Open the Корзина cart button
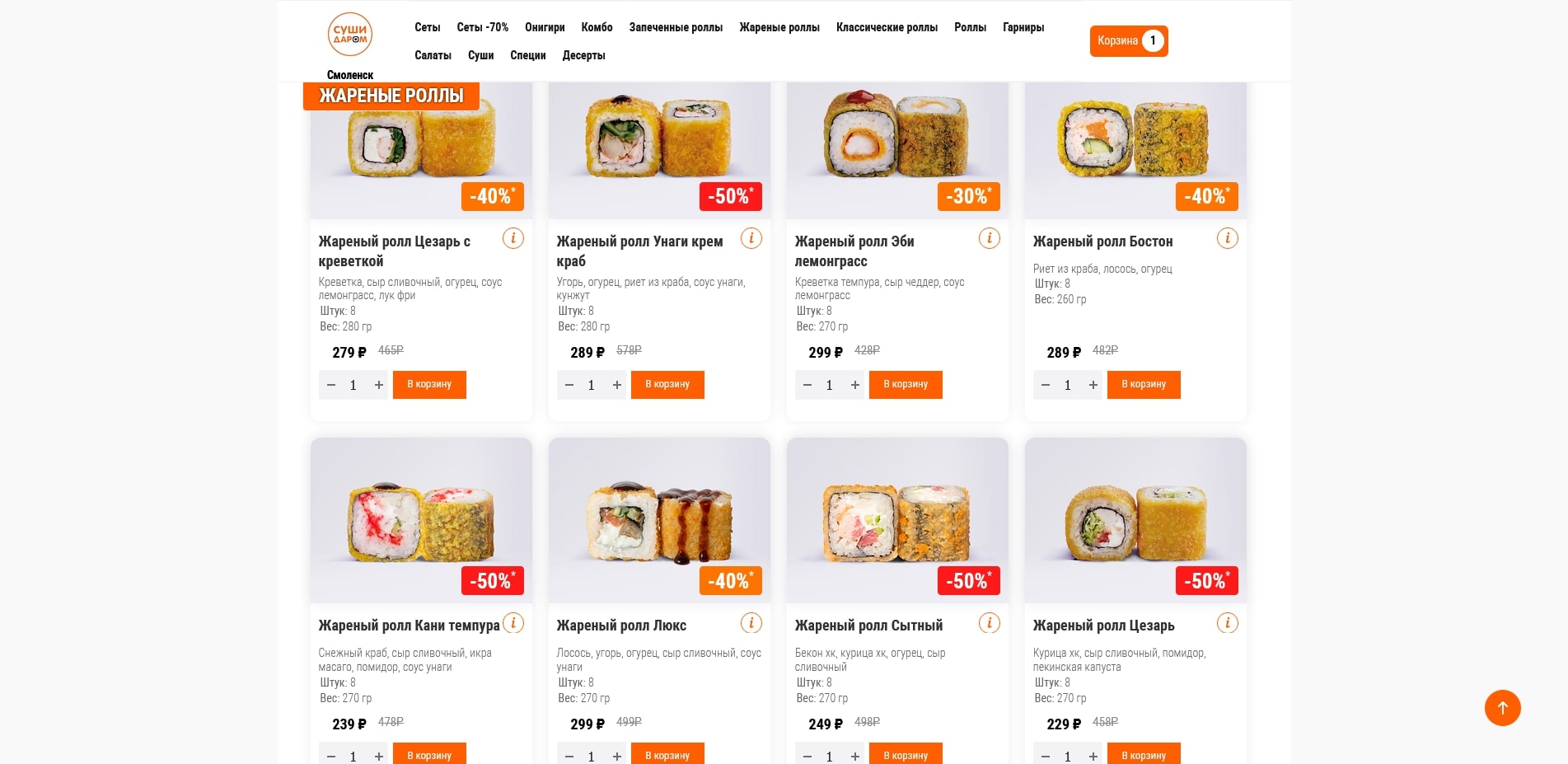 (x=1128, y=40)
